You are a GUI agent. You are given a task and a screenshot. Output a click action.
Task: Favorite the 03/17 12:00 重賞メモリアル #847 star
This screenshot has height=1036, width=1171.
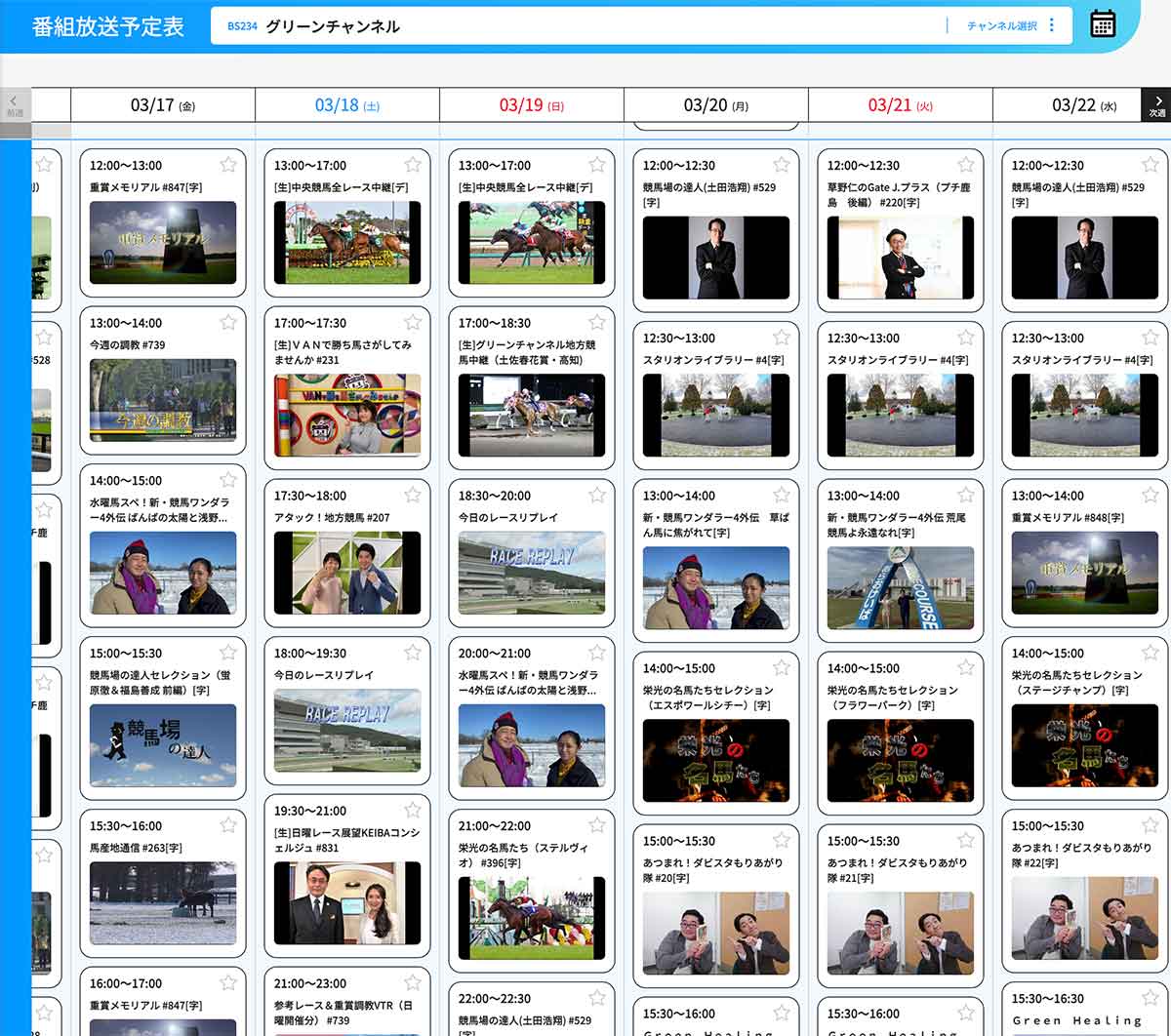(228, 165)
